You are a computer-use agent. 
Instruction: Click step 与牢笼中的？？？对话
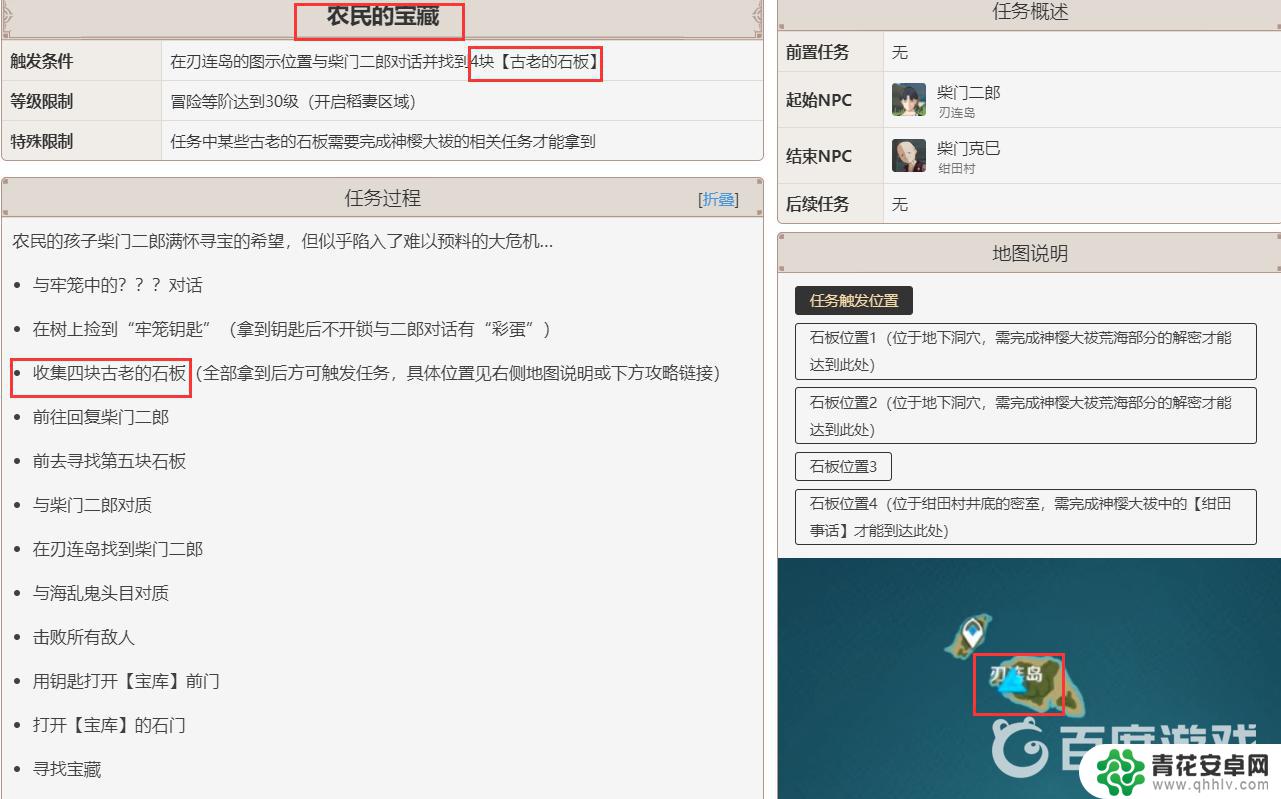pos(117,286)
